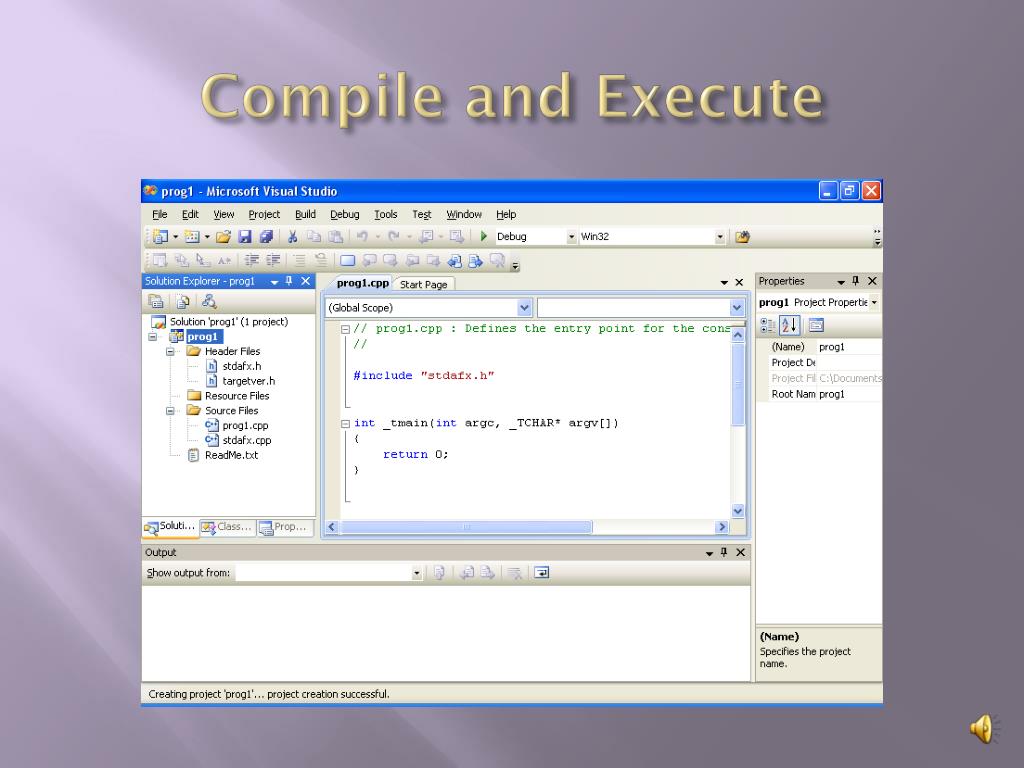Switch to the Property Manager tab
Screen dimensions: 1024x768
coord(284,526)
